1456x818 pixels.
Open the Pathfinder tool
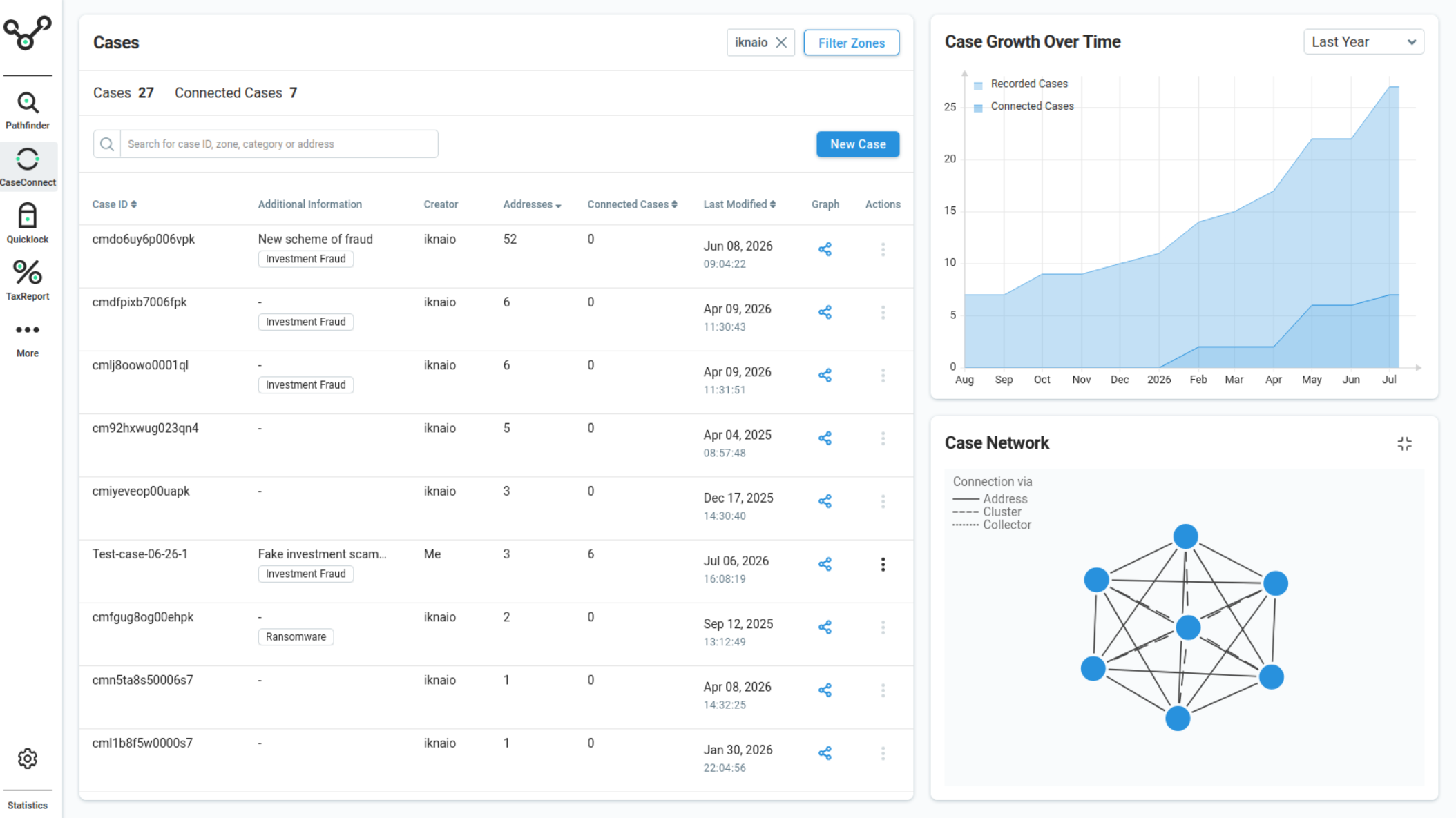(x=28, y=110)
